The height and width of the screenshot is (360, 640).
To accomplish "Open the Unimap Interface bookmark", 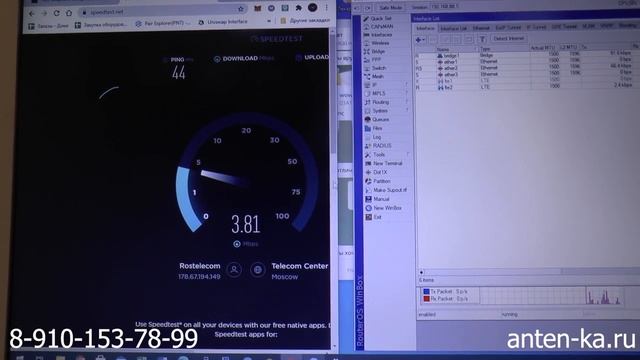I will tap(223, 22).
